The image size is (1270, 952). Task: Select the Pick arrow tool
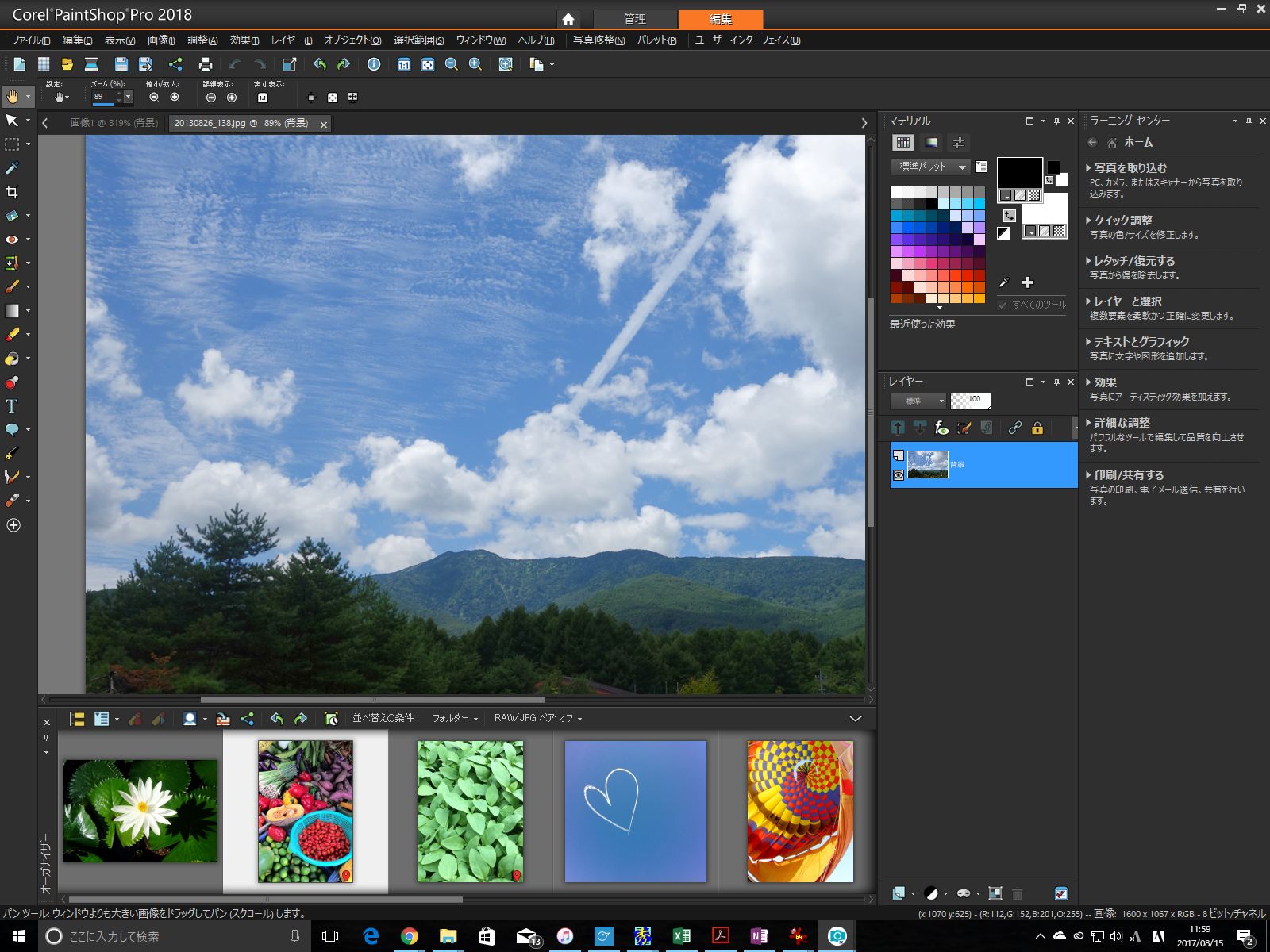(12, 121)
